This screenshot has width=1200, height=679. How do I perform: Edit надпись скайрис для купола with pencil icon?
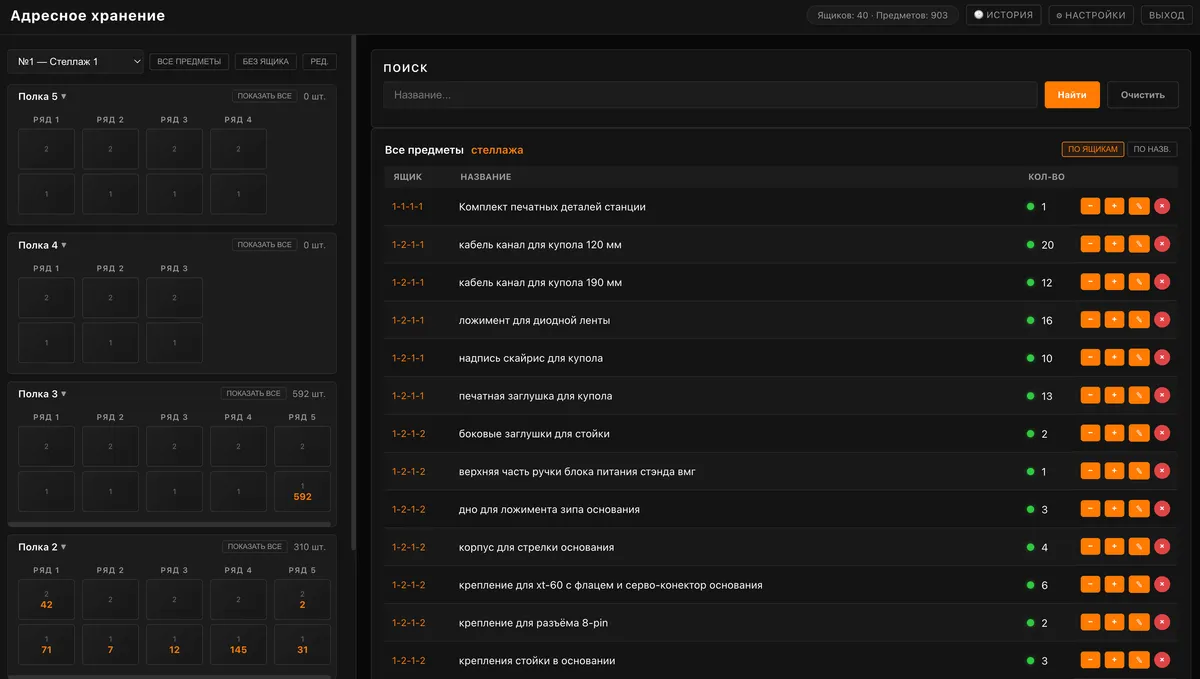1139,358
